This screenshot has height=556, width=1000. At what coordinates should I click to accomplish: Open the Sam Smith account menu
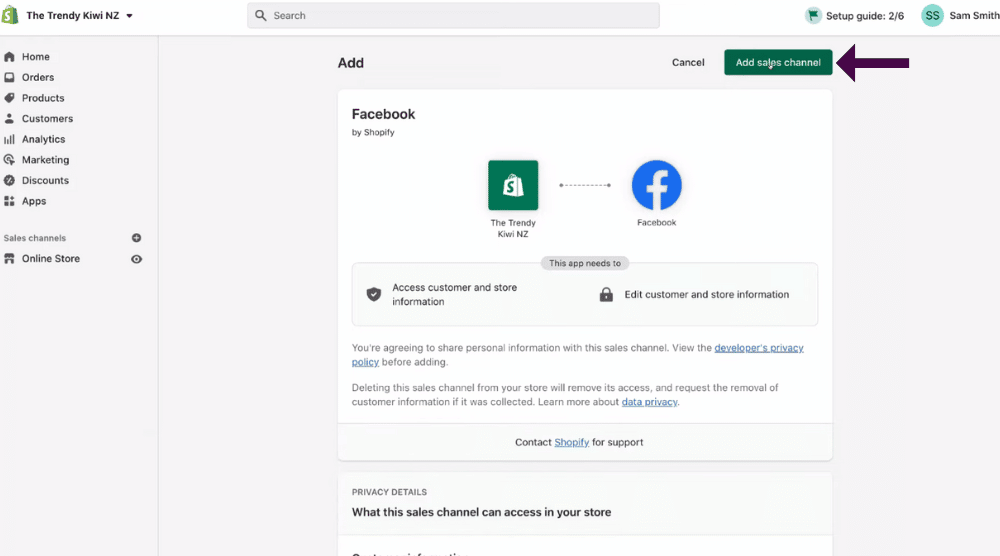pyautogui.click(x=974, y=15)
